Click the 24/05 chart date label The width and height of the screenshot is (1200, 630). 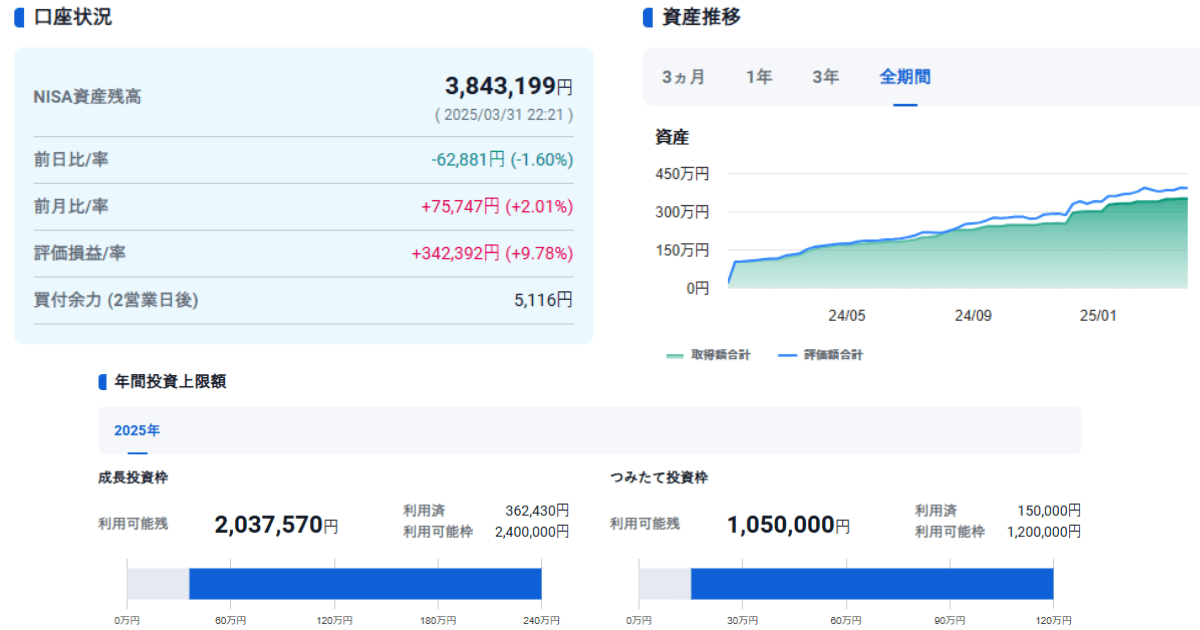coord(847,315)
